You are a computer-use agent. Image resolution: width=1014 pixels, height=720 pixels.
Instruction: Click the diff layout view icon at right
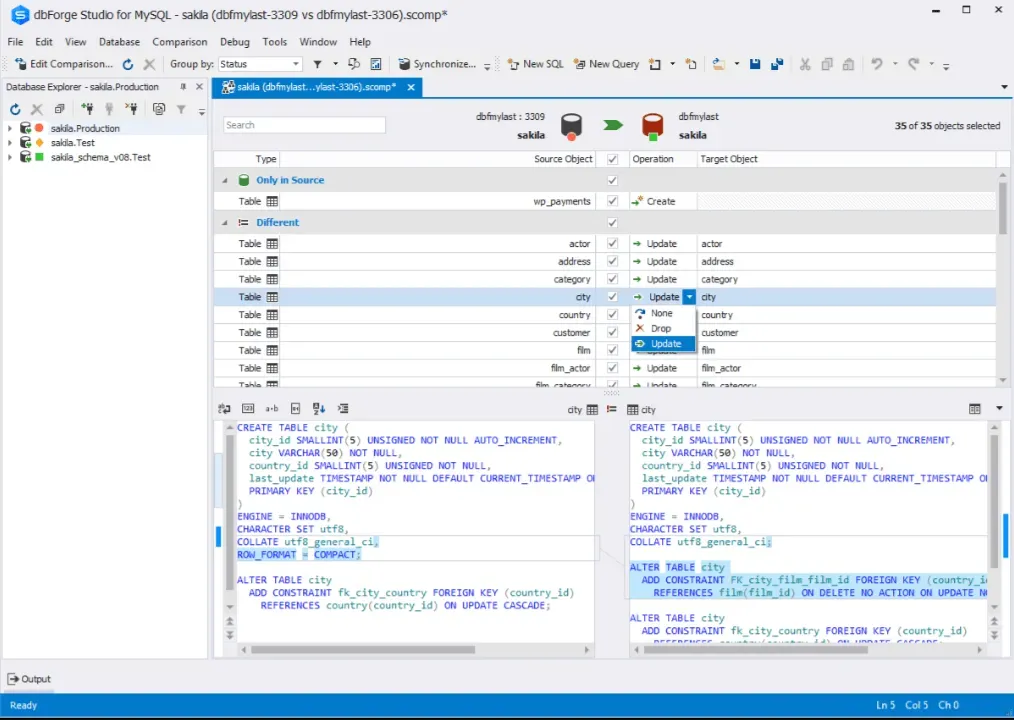pyautogui.click(x=975, y=409)
